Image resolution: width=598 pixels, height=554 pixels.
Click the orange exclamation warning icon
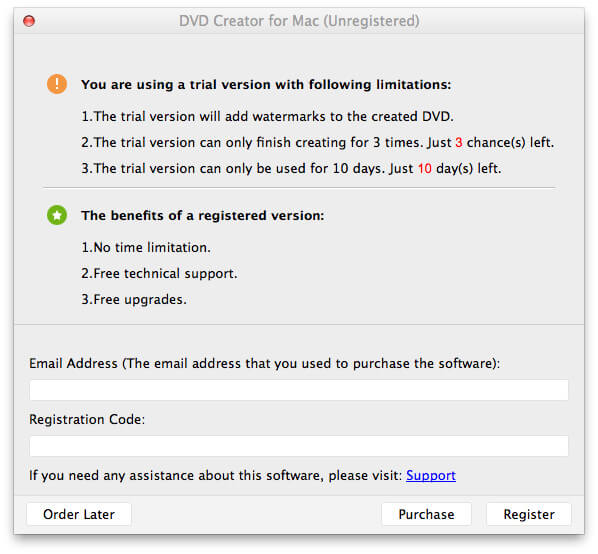click(x=57, y=84)
